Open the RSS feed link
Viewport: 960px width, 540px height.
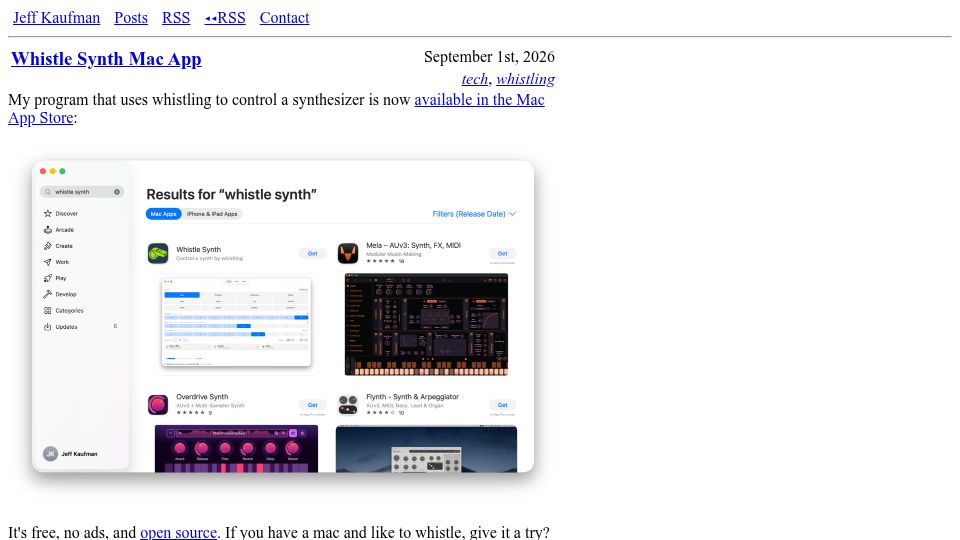click(x=176, y=18)
